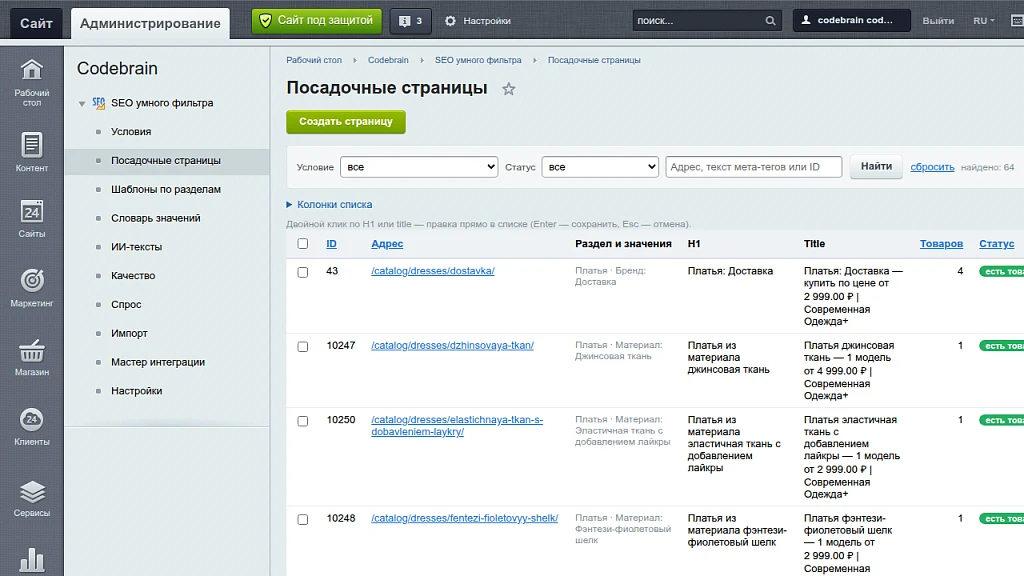Click H1 cell Платья: Доставка

pyautogui.click(x=730, y=270)
